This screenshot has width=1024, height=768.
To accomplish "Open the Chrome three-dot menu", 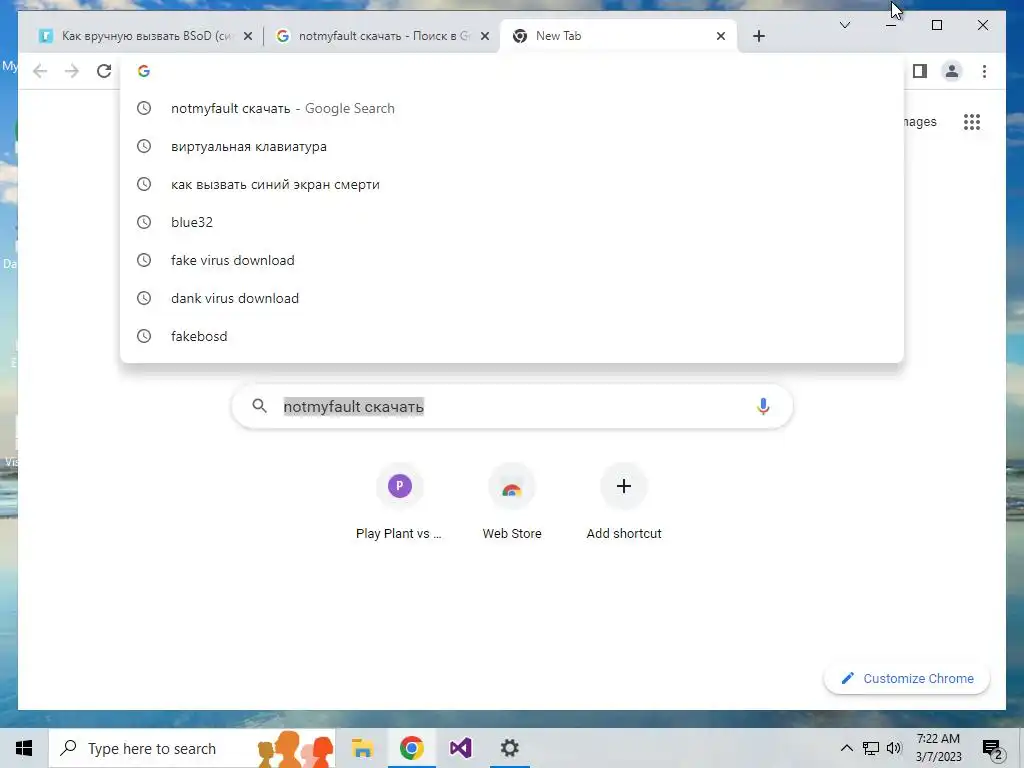I will click(984, 71).
